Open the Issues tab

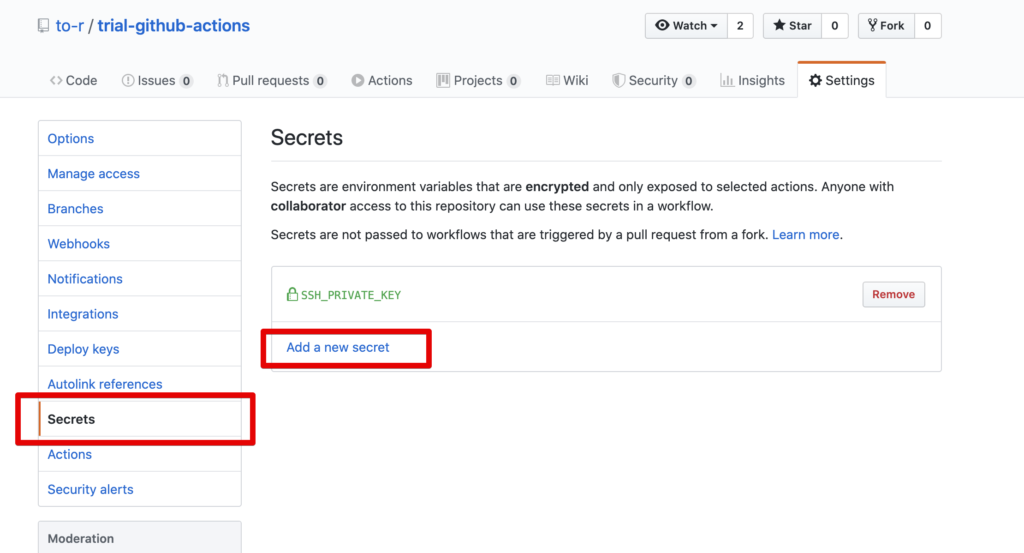(157, 80)
